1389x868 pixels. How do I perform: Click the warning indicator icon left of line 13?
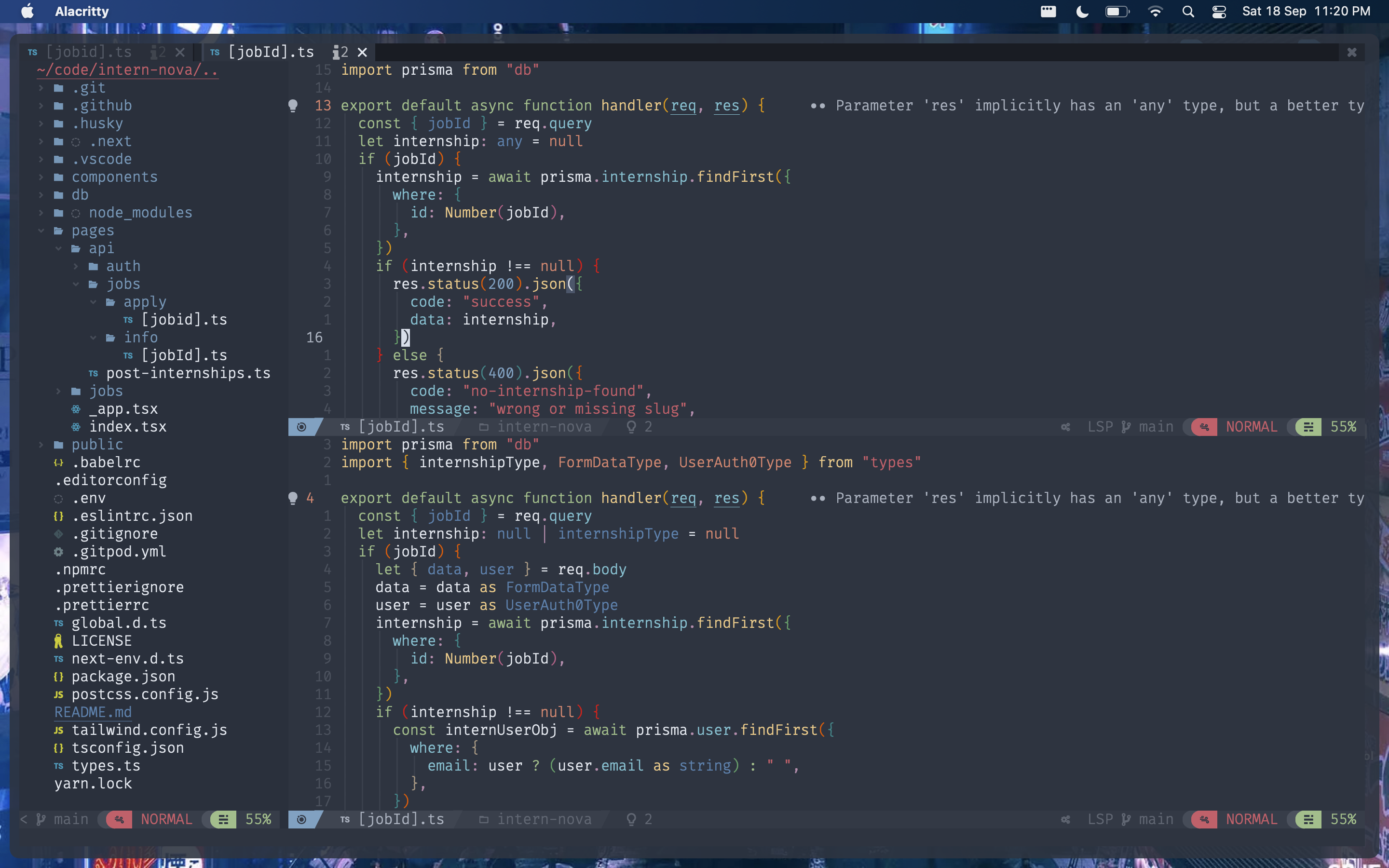coord(293,105)
